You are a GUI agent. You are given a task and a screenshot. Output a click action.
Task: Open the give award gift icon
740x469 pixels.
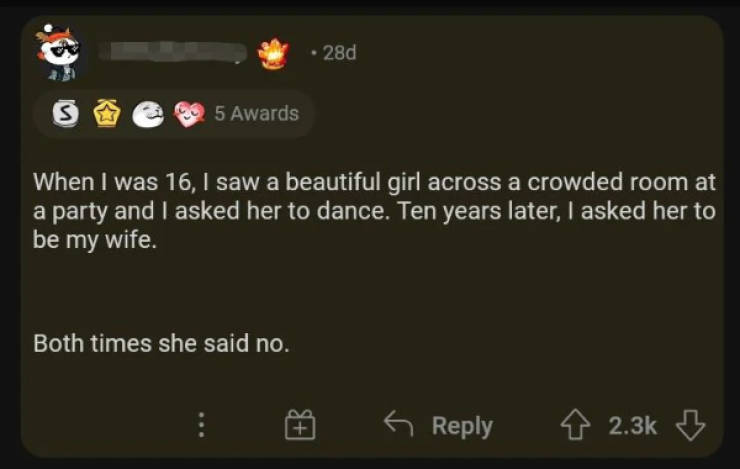[299, 426]
